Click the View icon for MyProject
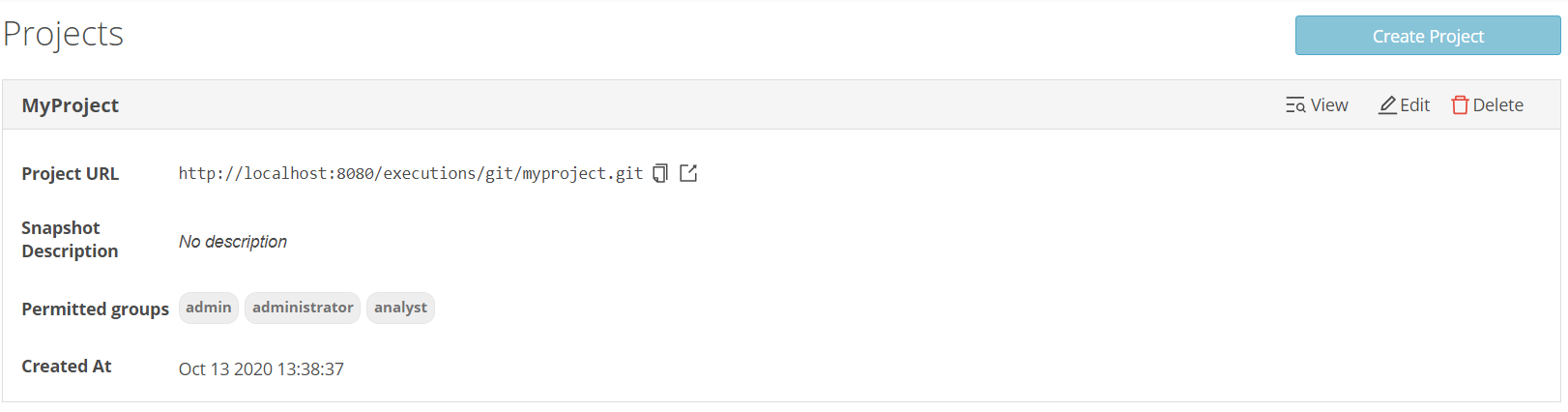 [x=1295, y=105]
